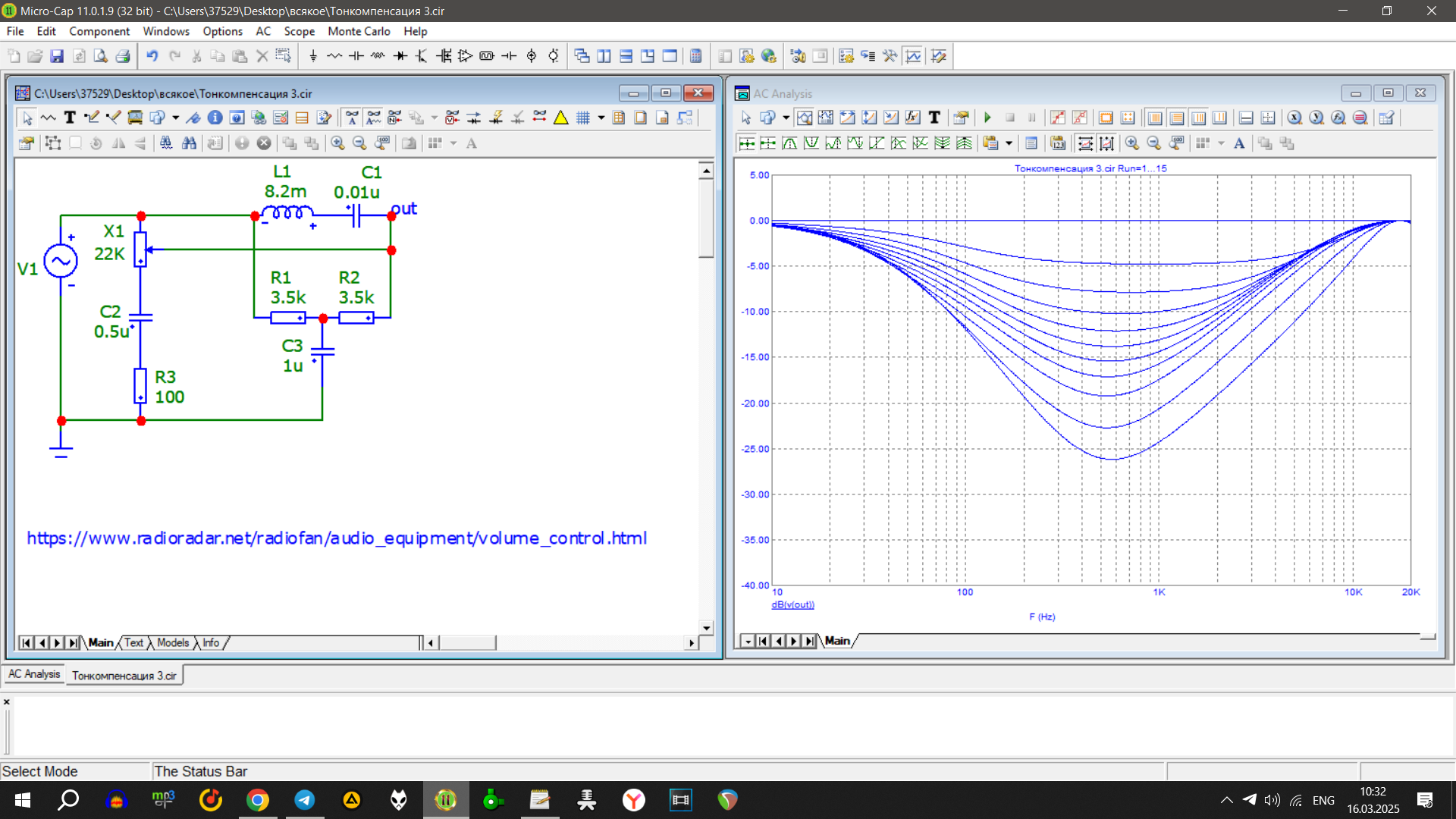This screenshot has height=819, width=1456.
Task: Open the Monte Carlo menu
Action: point(359,31)
